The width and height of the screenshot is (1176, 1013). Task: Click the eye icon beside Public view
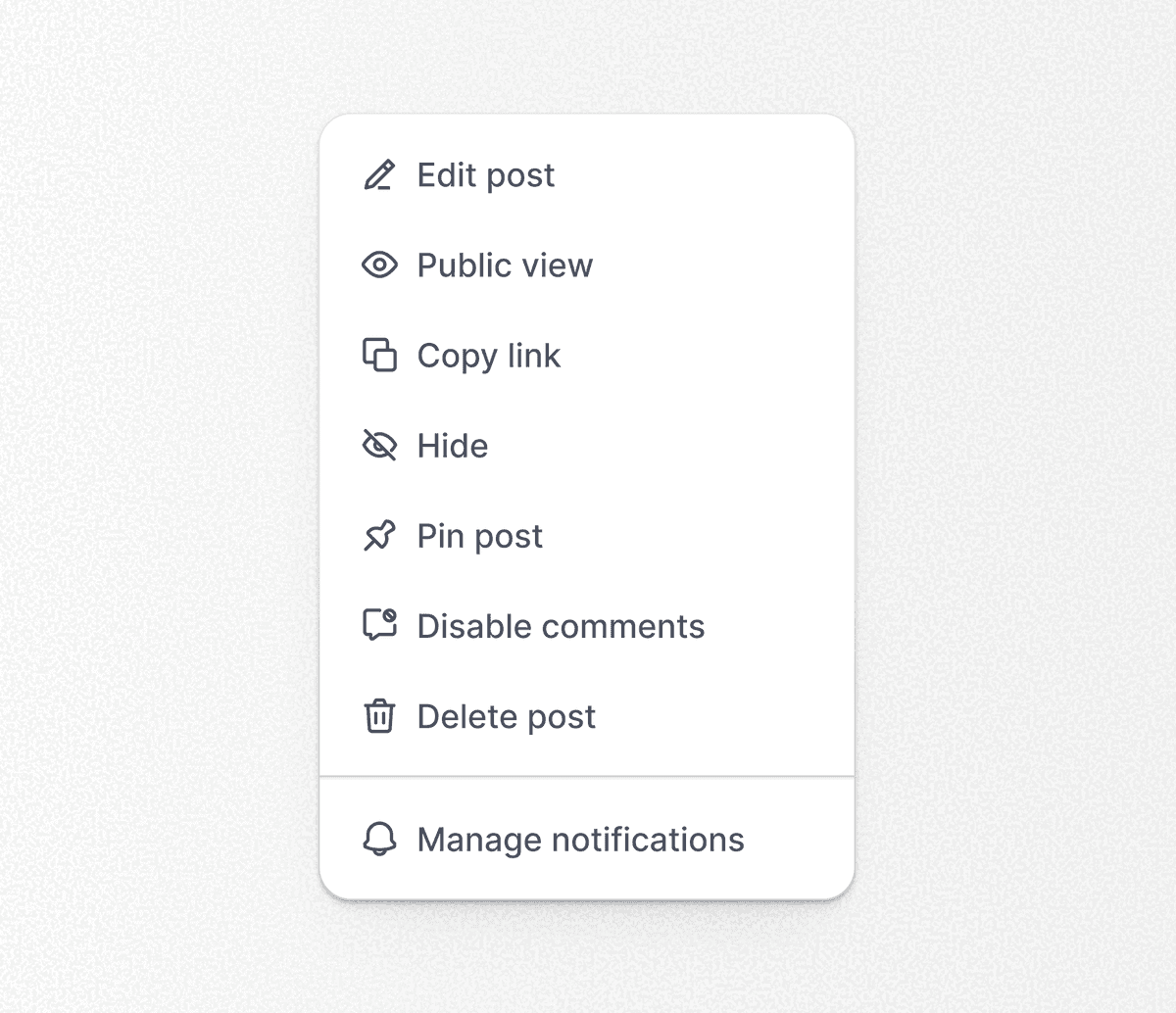pos(379,265)
